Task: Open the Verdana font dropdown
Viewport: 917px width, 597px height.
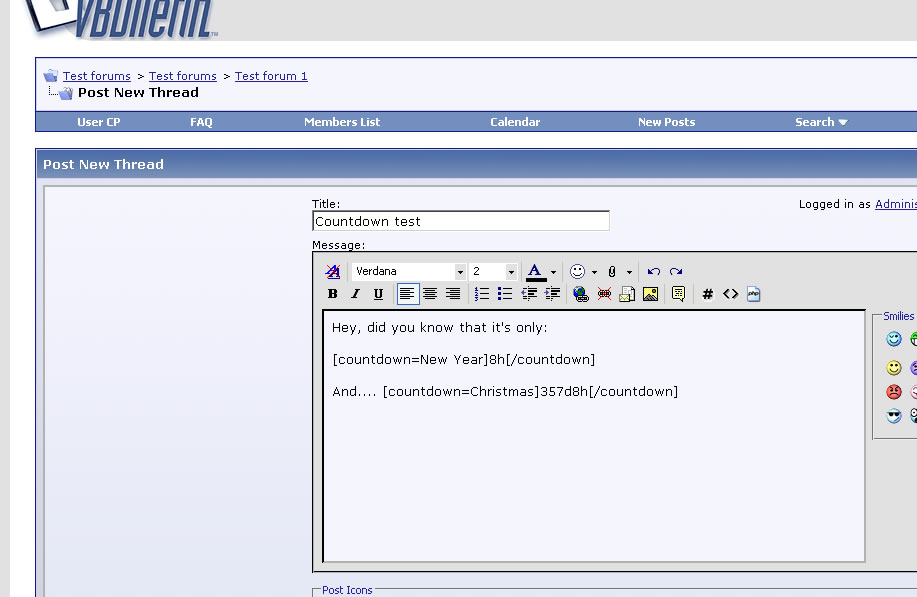Action: tap(460, 272)
